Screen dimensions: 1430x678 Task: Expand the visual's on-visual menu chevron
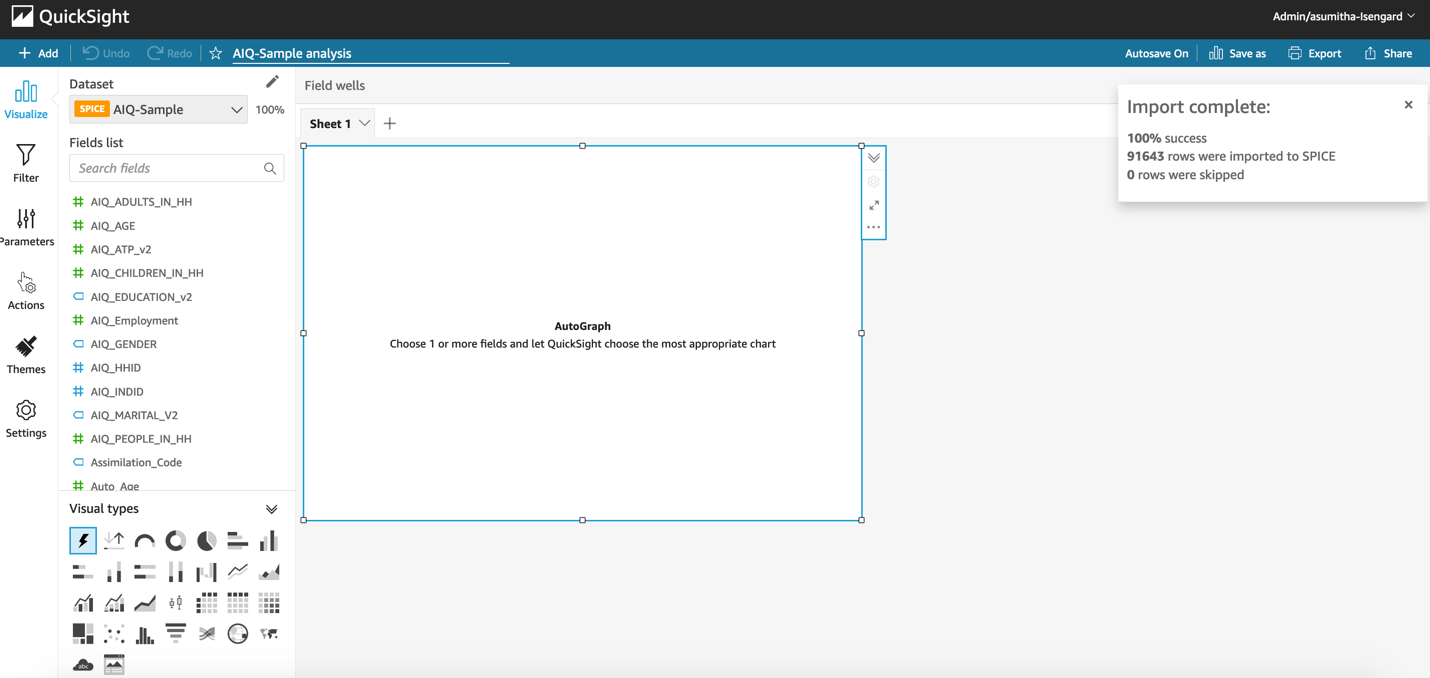click(874, 158)
